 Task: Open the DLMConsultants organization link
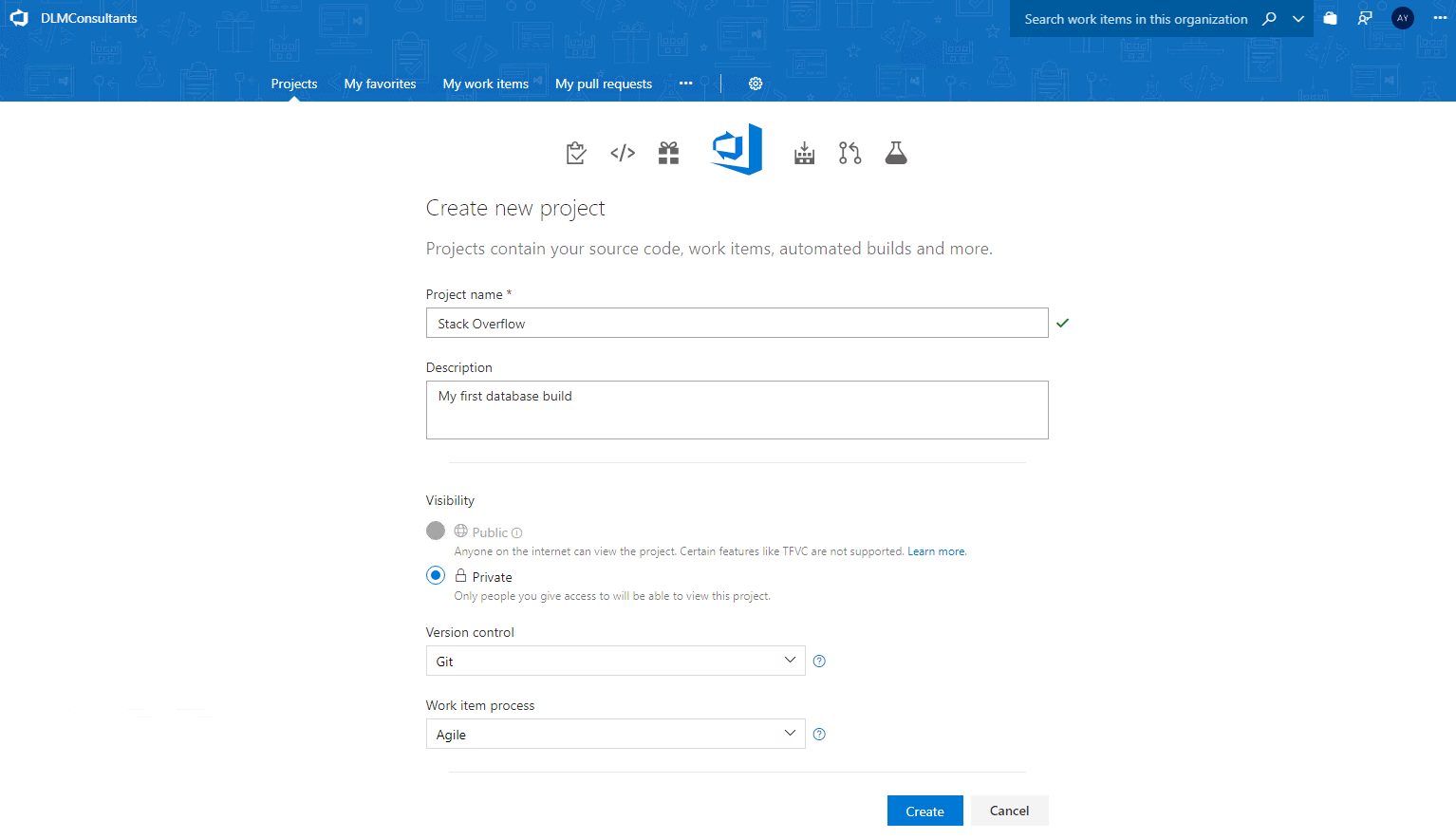tap(89, 18)
